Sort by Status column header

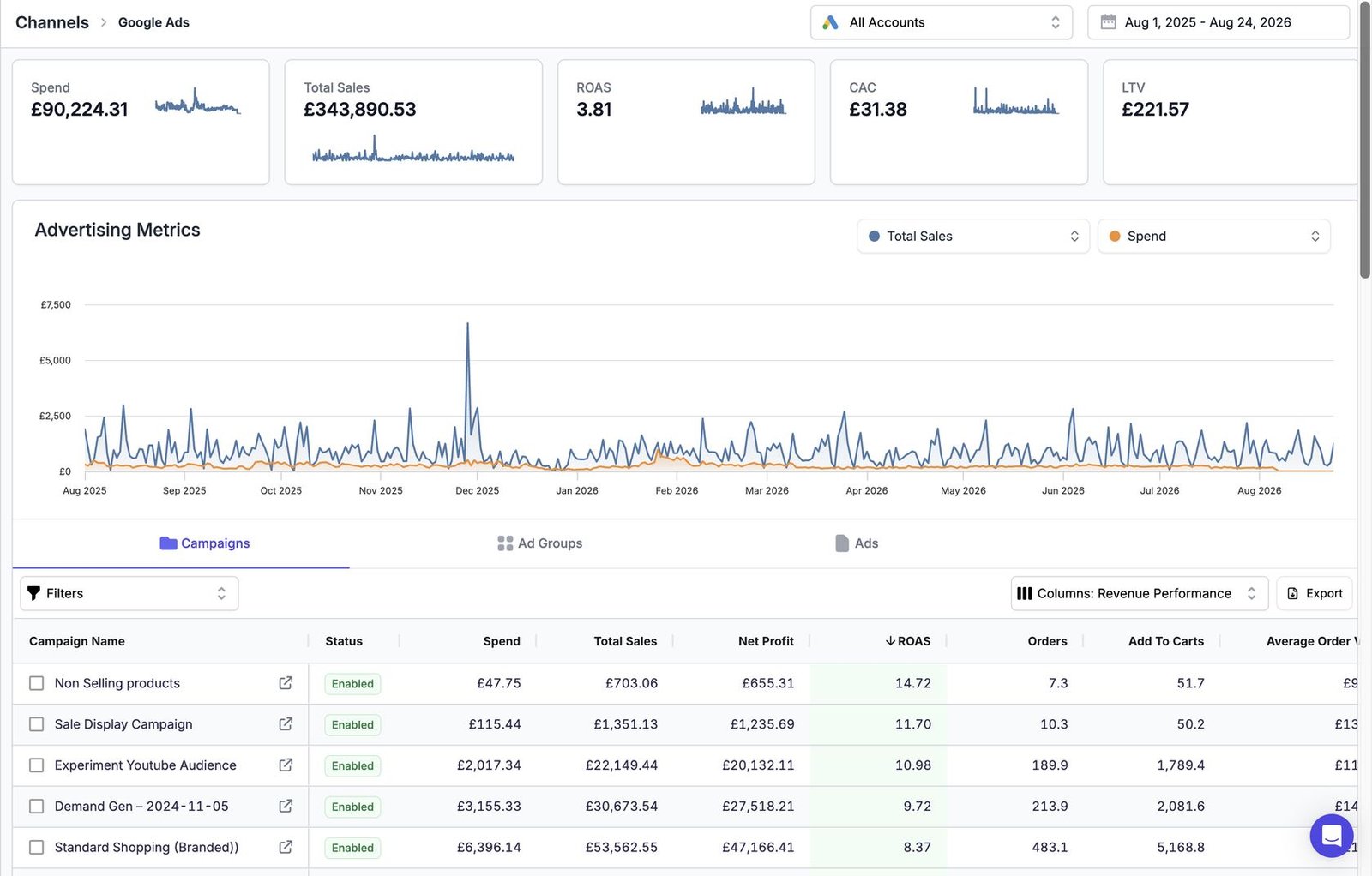[x=344, y=641]
